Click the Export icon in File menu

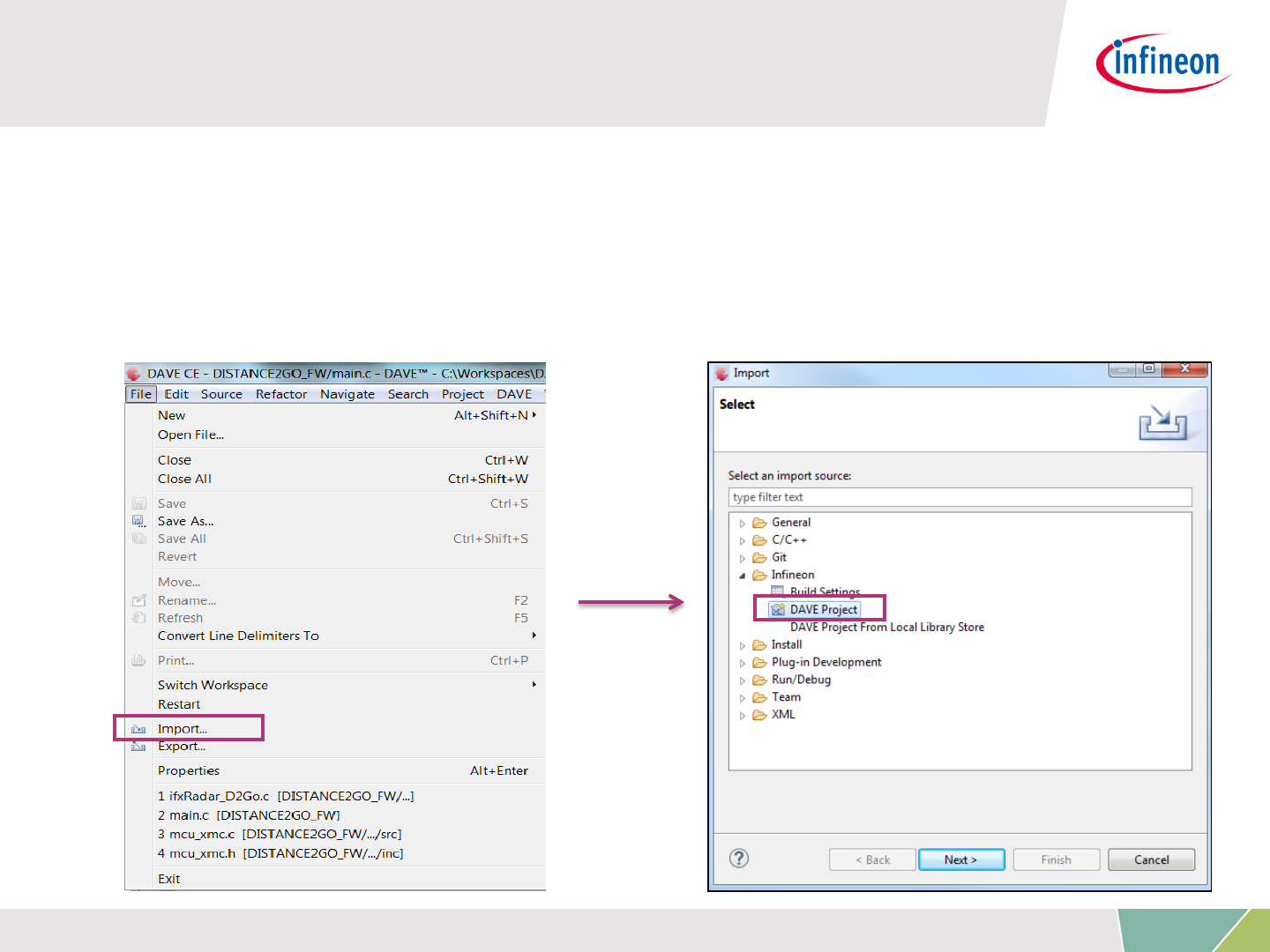pos(138,747)
